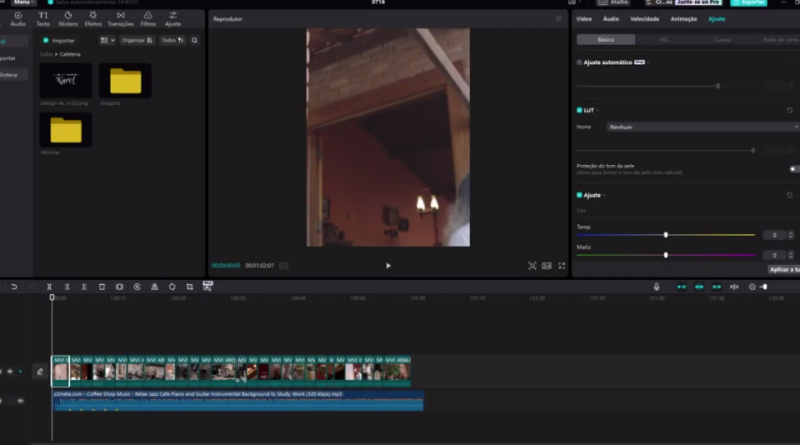Image resolution: width=800 pixels, height=445 pixels.
Task: Open the Áudio media tab
Action: pos(18,19)
